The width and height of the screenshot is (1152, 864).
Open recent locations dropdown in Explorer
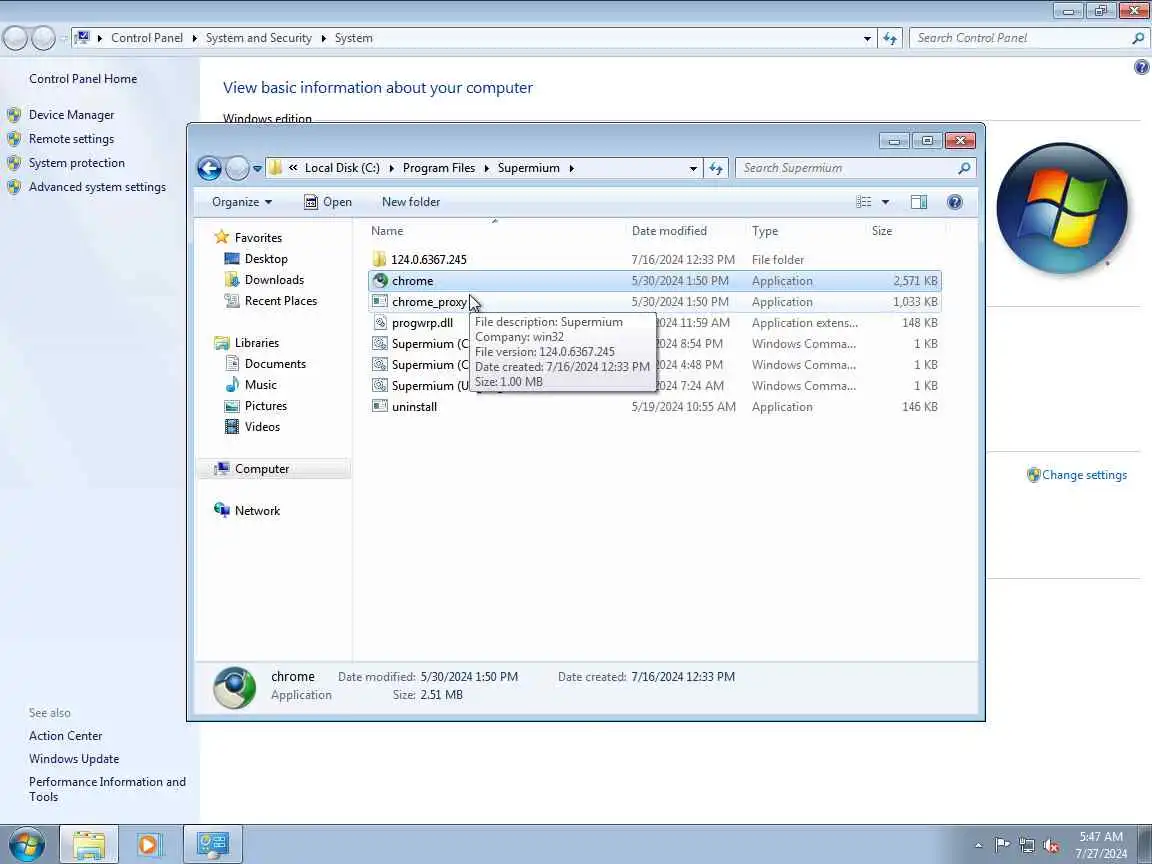click(x=257, y=168)
